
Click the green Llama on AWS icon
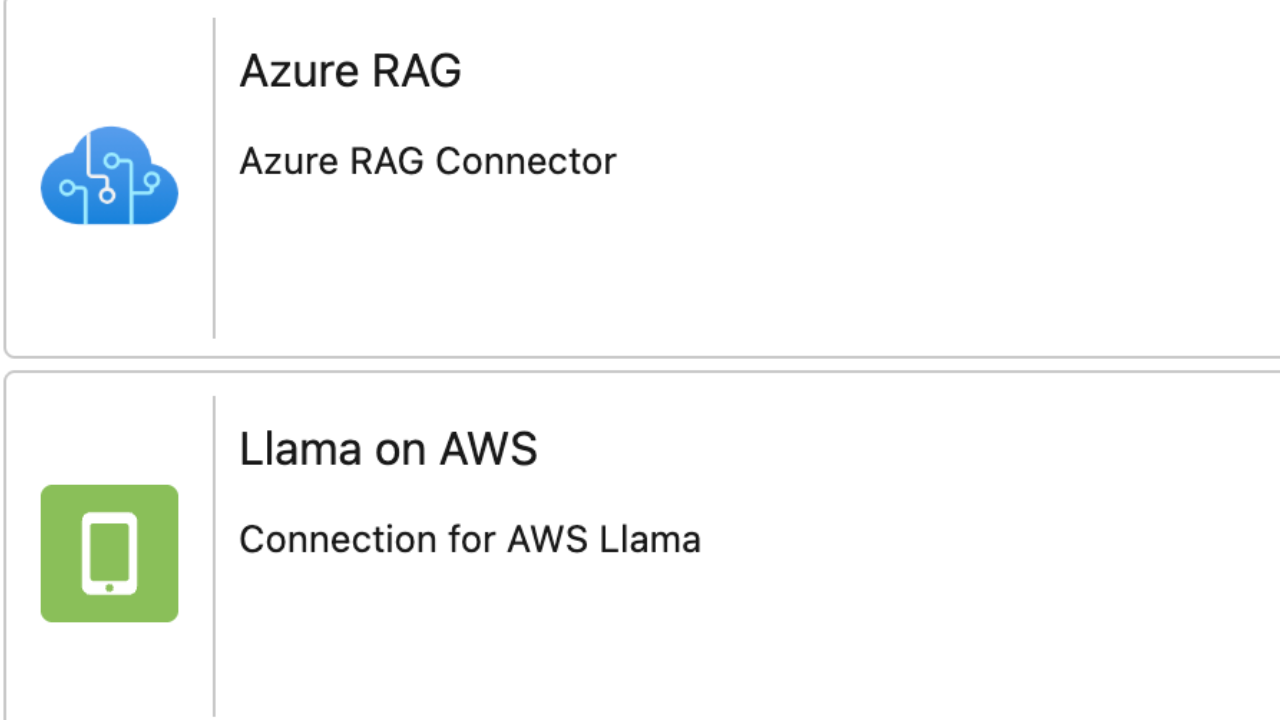(x=109, y=553)
